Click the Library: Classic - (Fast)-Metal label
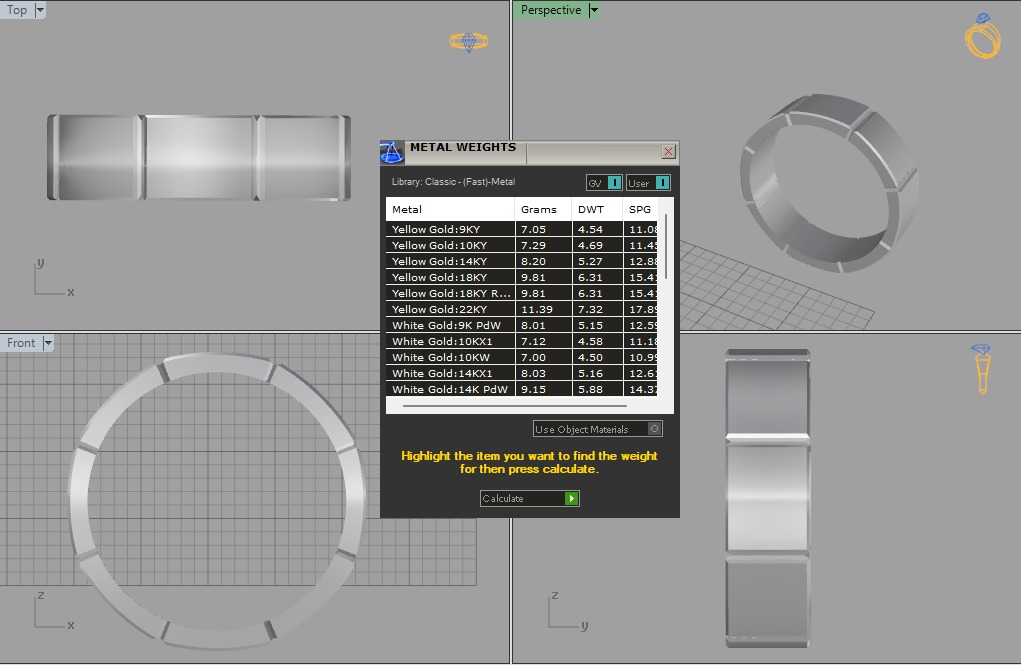 pyautogui.click(x=453, y=182)
